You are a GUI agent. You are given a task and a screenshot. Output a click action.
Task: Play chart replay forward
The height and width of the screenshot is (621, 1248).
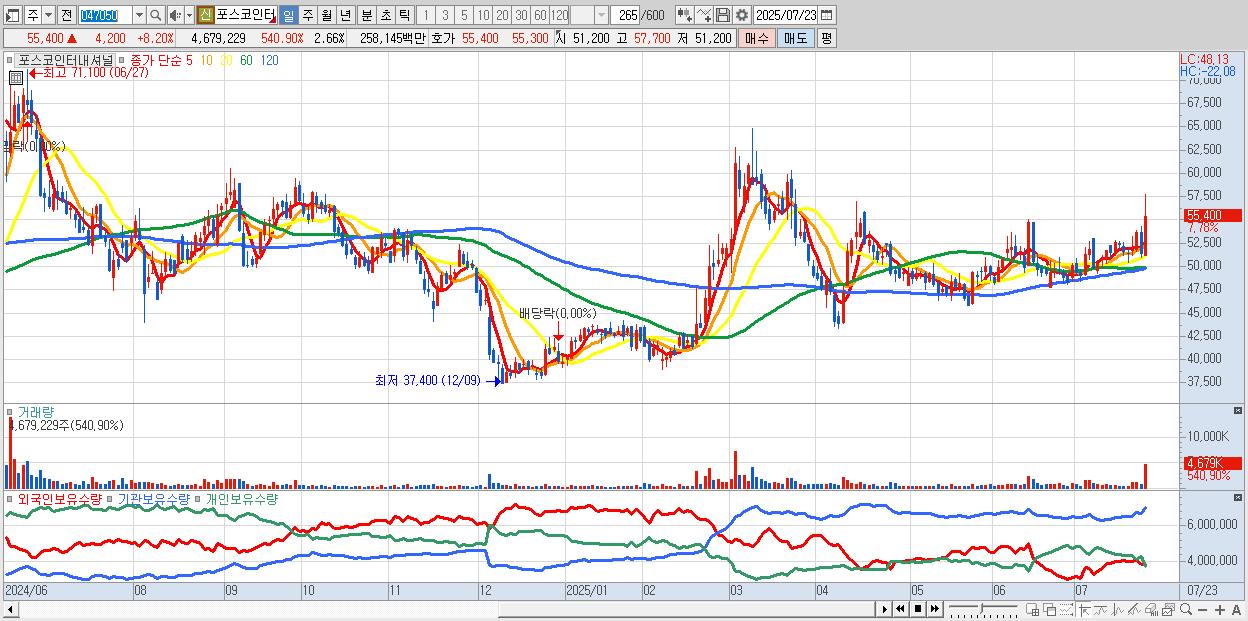pos(885,608)
